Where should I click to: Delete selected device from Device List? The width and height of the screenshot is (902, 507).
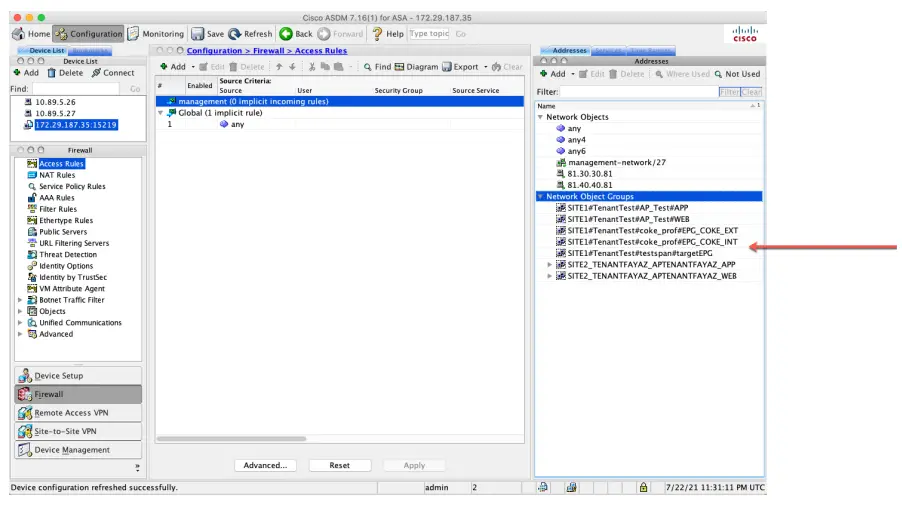(x=65, y=73)
